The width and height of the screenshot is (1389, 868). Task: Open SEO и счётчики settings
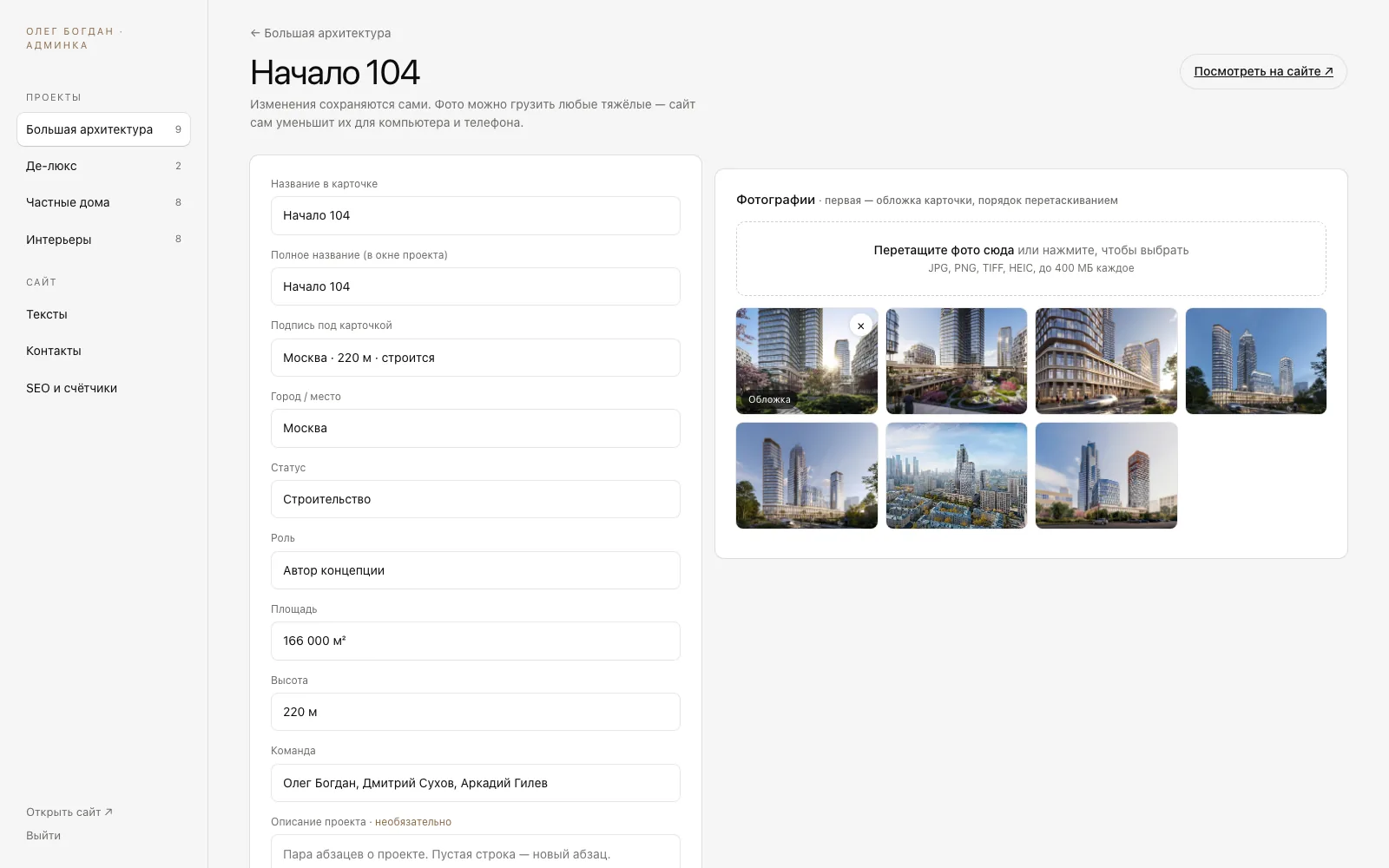pos(103,388)
